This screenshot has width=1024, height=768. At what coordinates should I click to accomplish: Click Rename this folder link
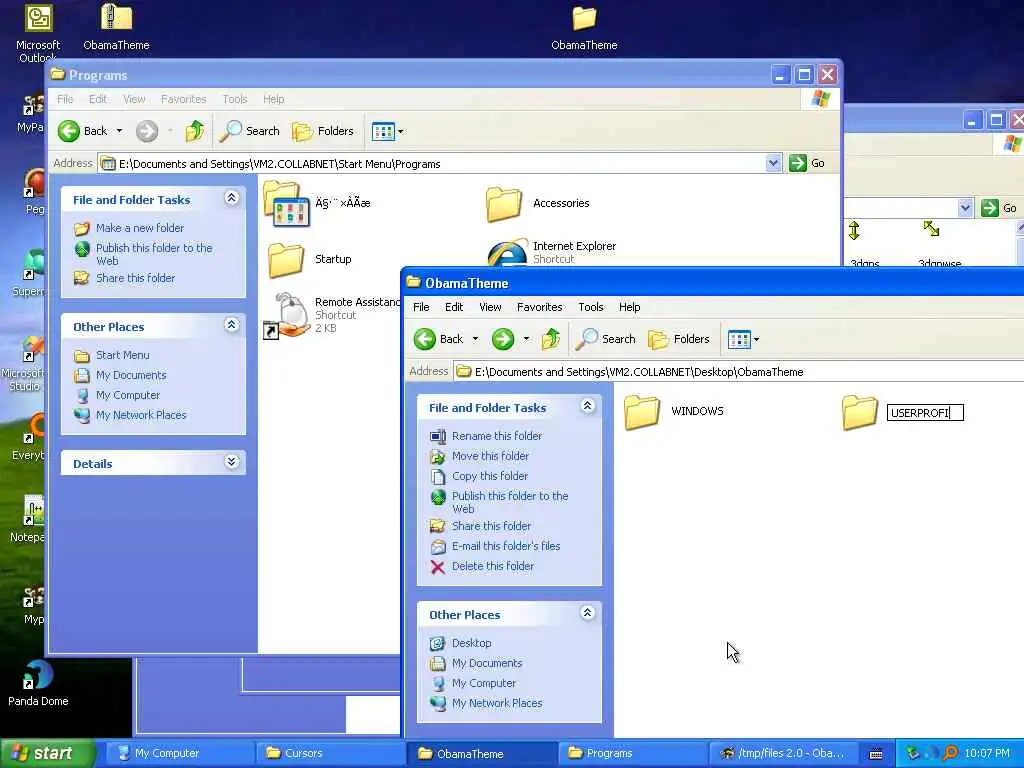click(497, 436)
